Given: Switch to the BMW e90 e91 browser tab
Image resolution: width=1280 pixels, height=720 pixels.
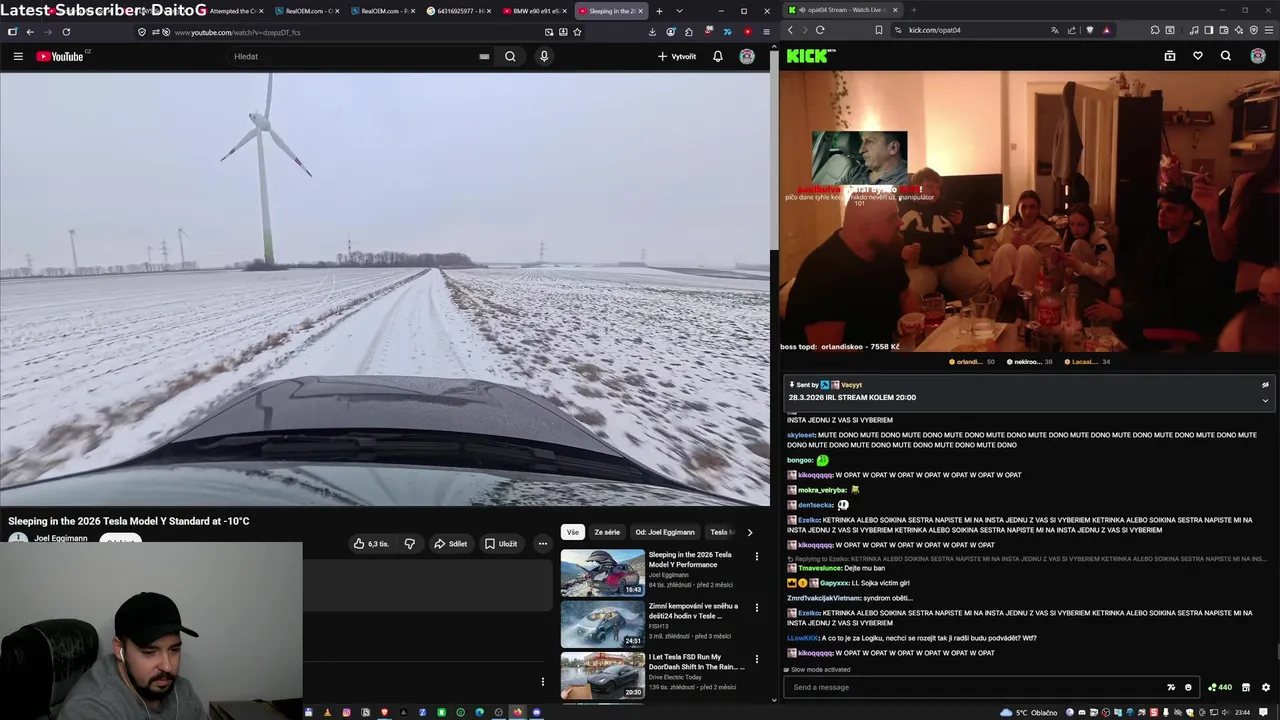Looking at the screenshot, I should point(534,11).
